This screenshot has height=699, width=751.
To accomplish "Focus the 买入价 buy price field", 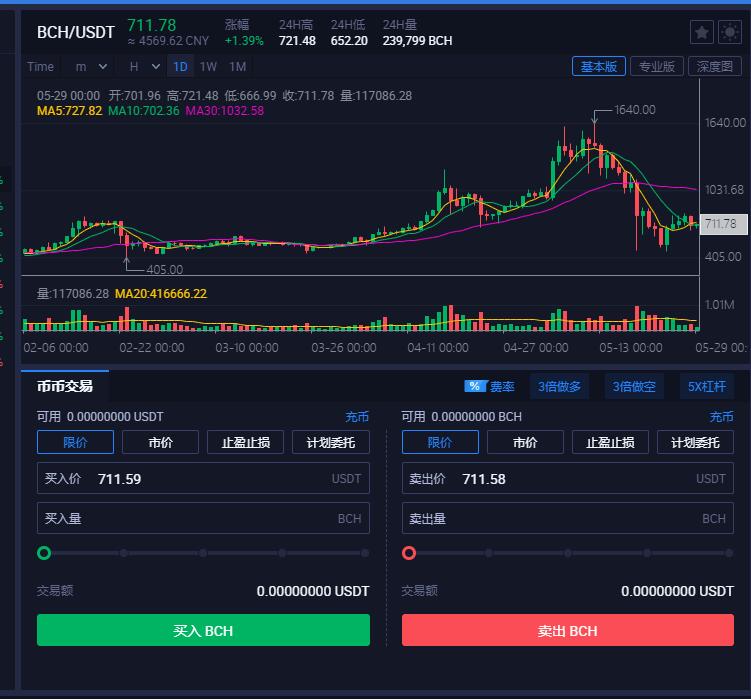I will [x=203, y=478].
